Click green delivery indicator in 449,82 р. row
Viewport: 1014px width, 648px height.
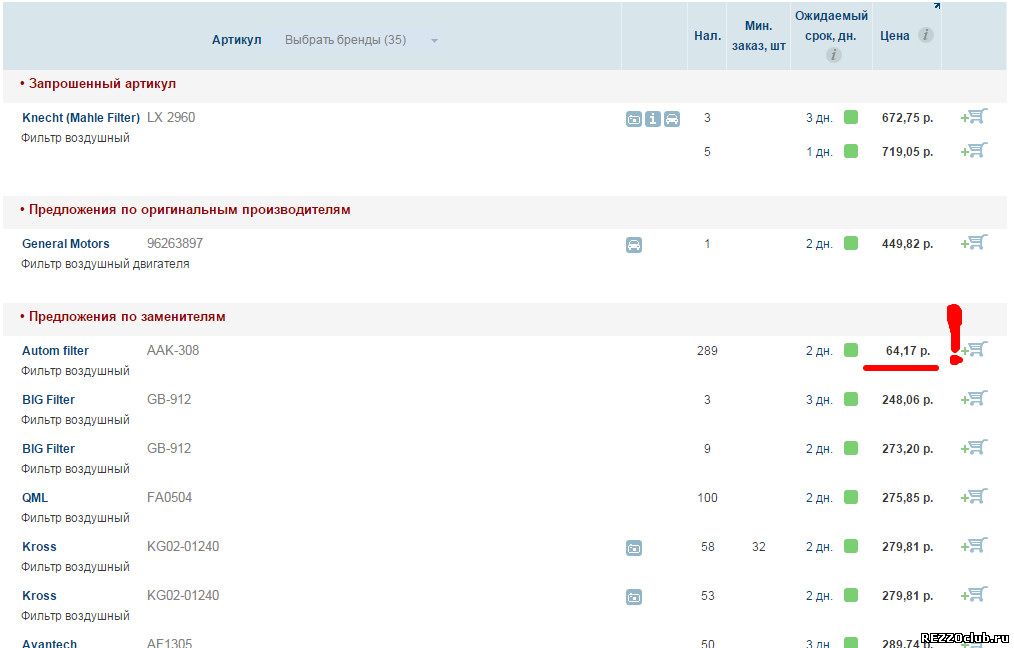point(851,243)
